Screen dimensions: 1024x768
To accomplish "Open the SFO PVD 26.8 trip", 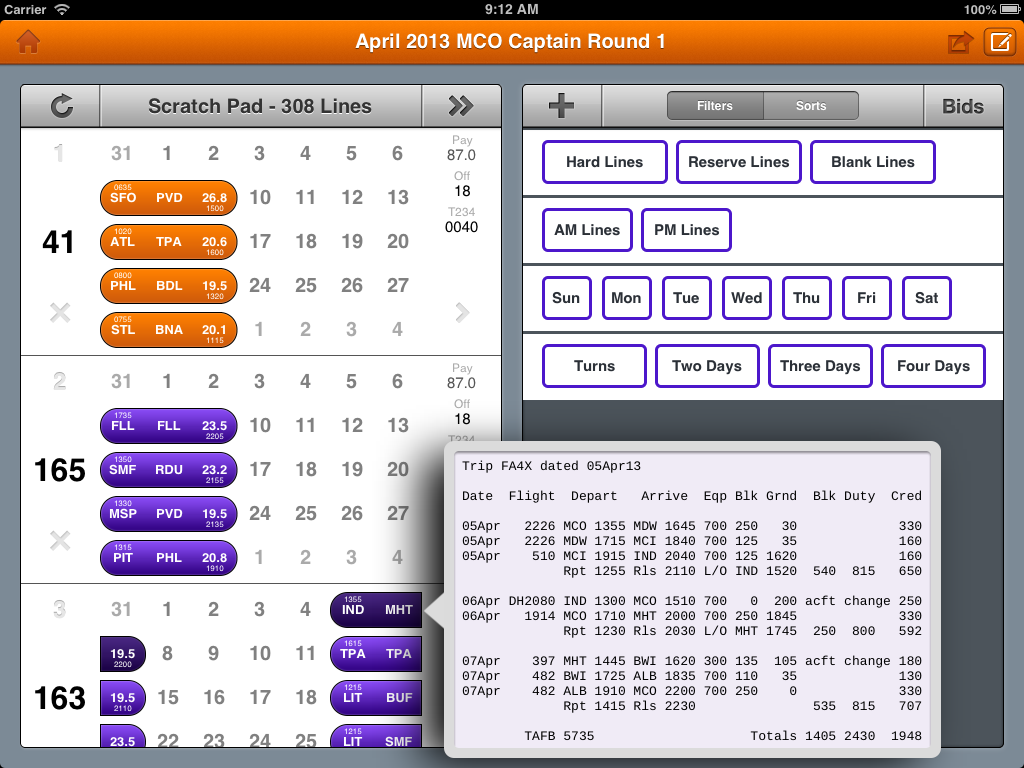I will [x=168, y=198].
